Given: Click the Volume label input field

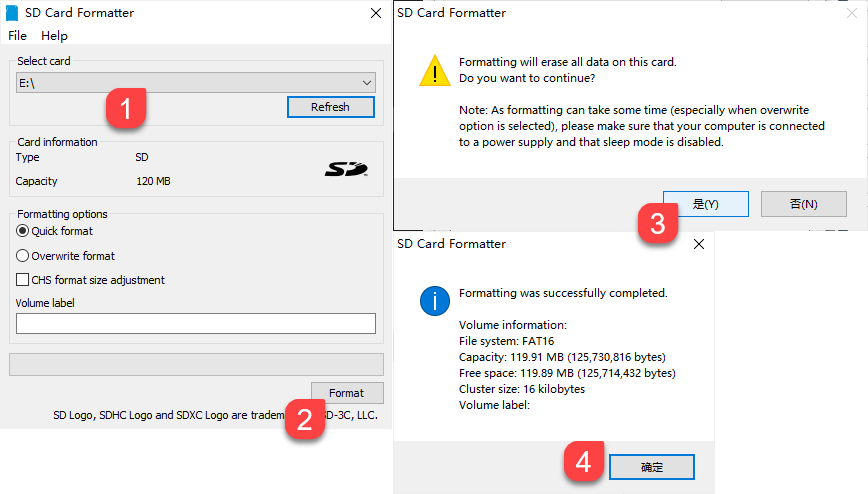Looking at the screenshot, I should tap(195, 323).
